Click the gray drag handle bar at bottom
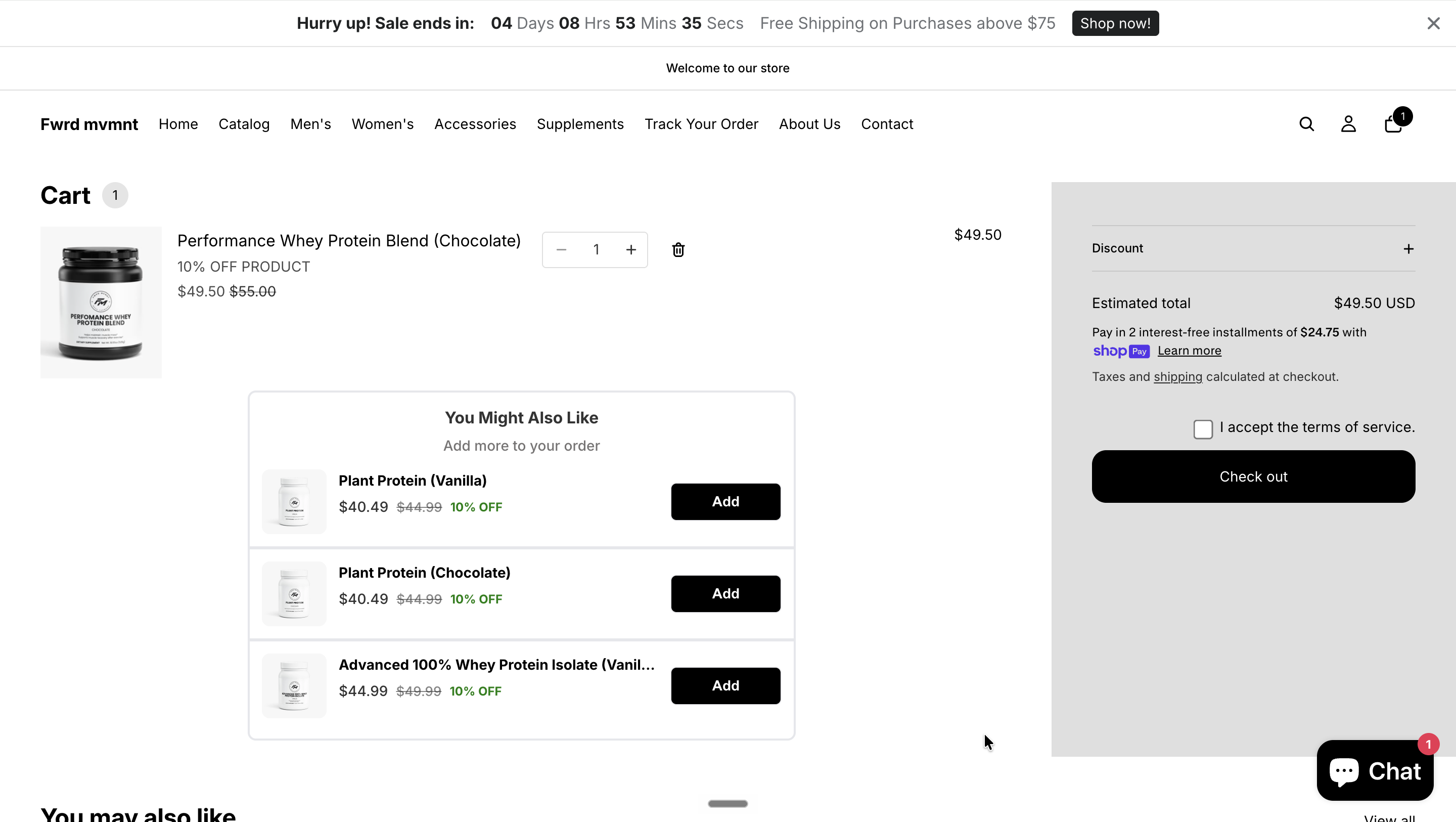 727,803
